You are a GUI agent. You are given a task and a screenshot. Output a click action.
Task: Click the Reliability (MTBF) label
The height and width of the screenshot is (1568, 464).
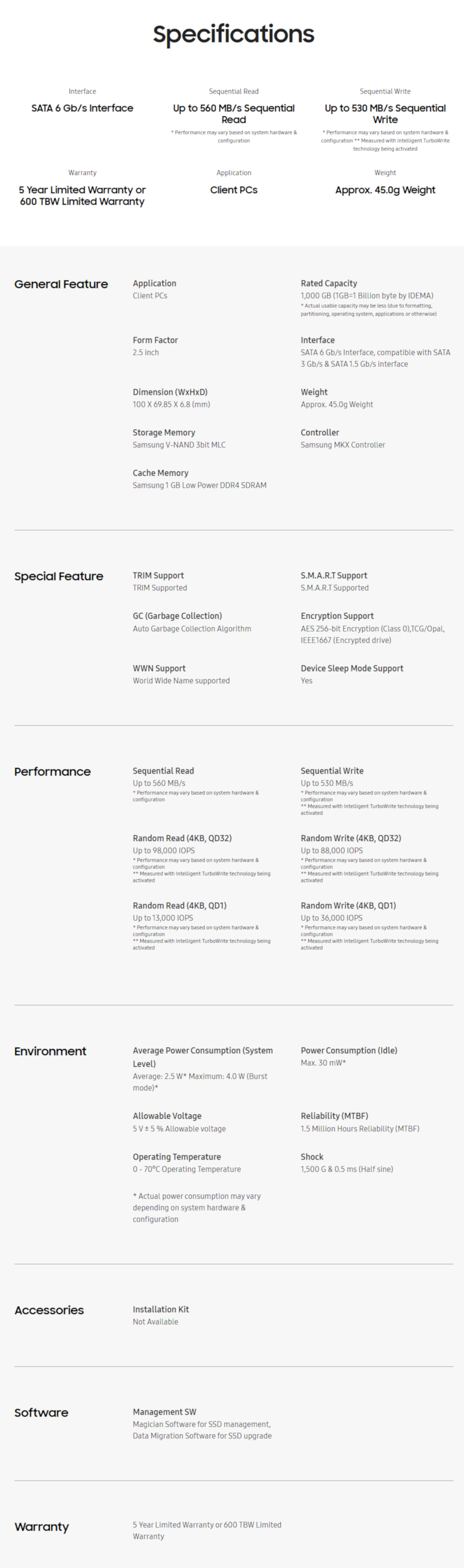pyautogui.click(x=334, y=1116)
